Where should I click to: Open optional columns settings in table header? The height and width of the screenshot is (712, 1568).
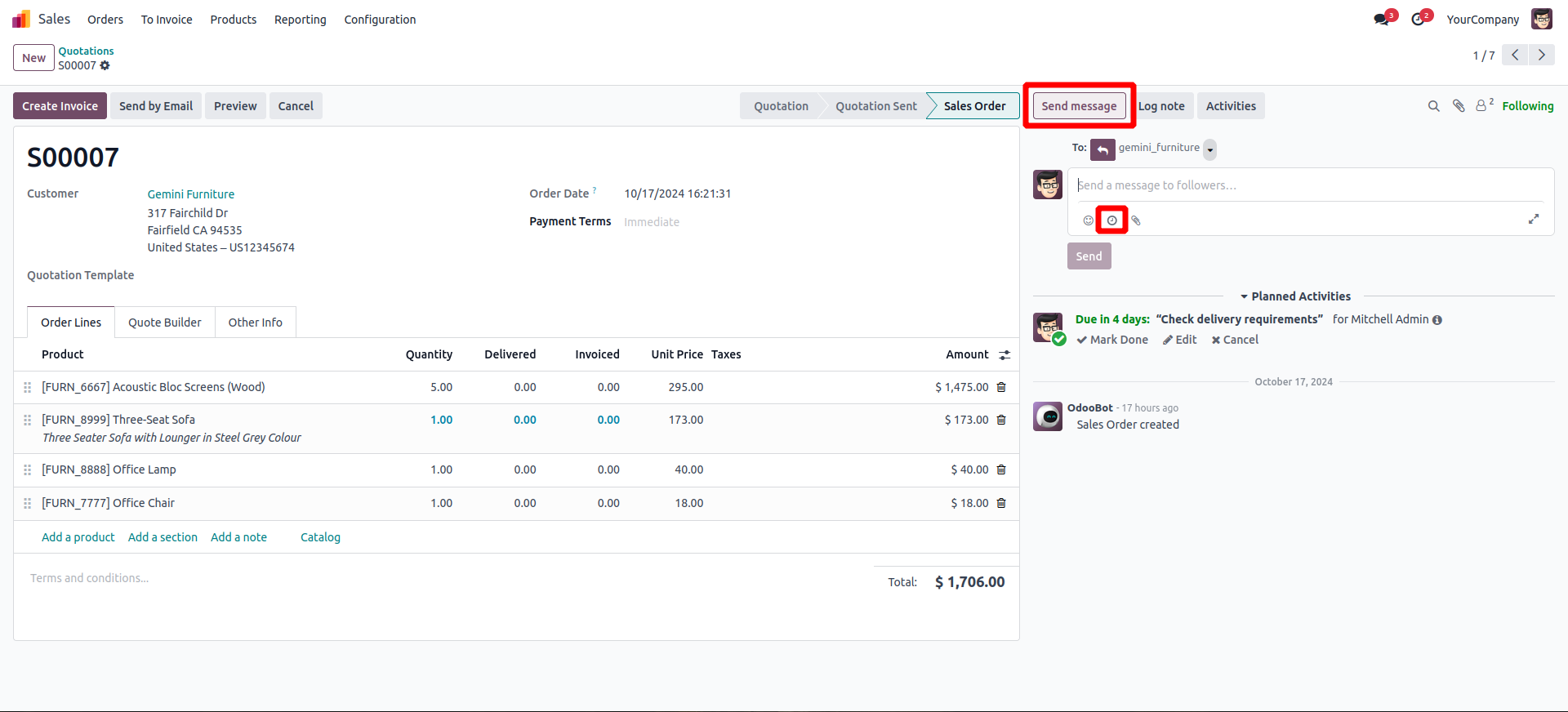(1004, 354)
